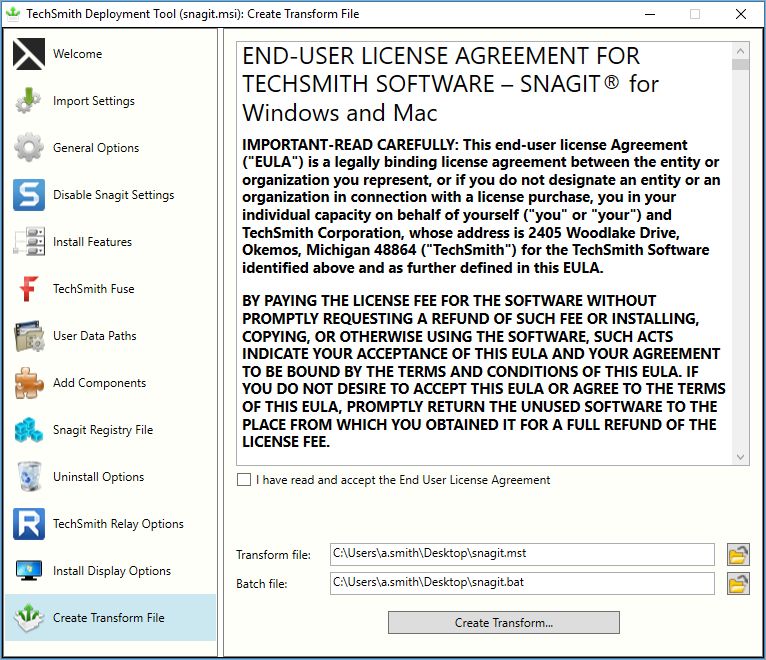The width and height of the screenshot is (766, 660).
Task: Click the EULA heading text
Action: pyautogui.click(x=450, y=84)
